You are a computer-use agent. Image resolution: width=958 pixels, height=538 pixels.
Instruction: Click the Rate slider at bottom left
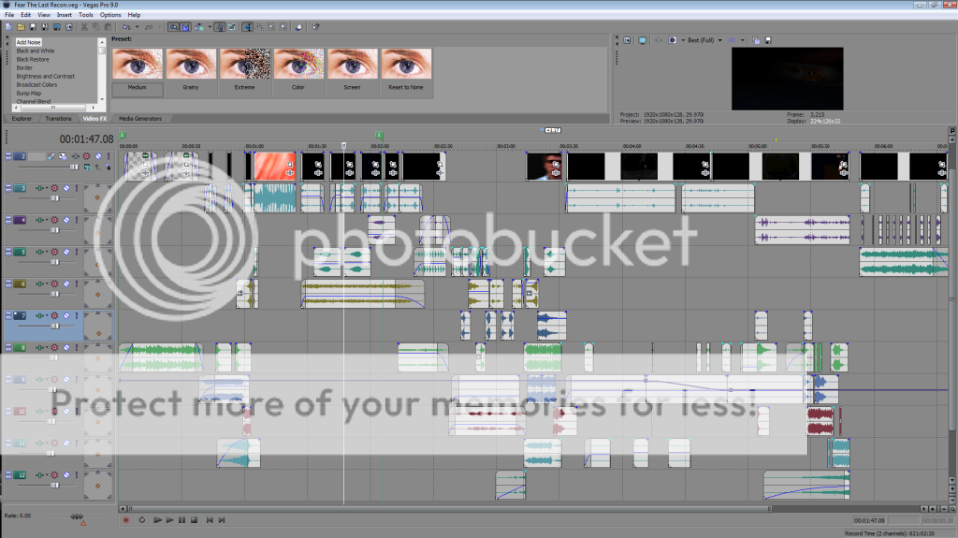click(76, 517)
